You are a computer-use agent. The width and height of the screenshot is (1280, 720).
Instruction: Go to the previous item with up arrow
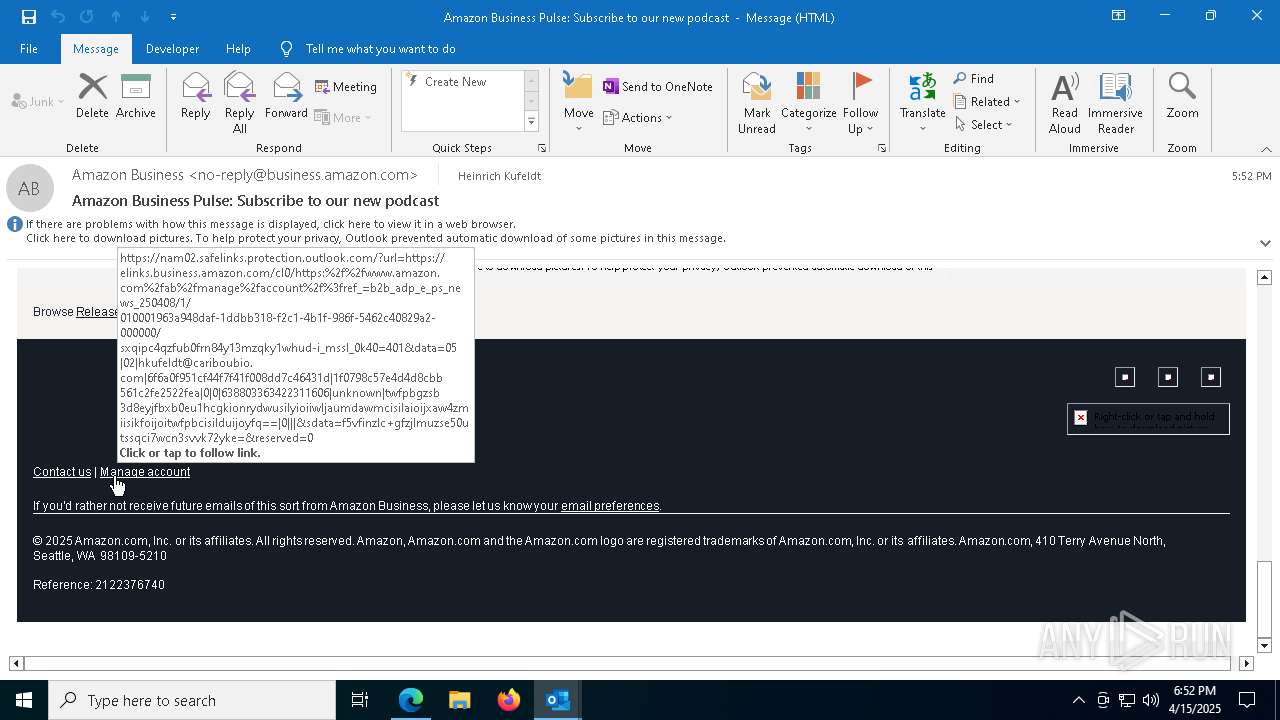(116, 17)
